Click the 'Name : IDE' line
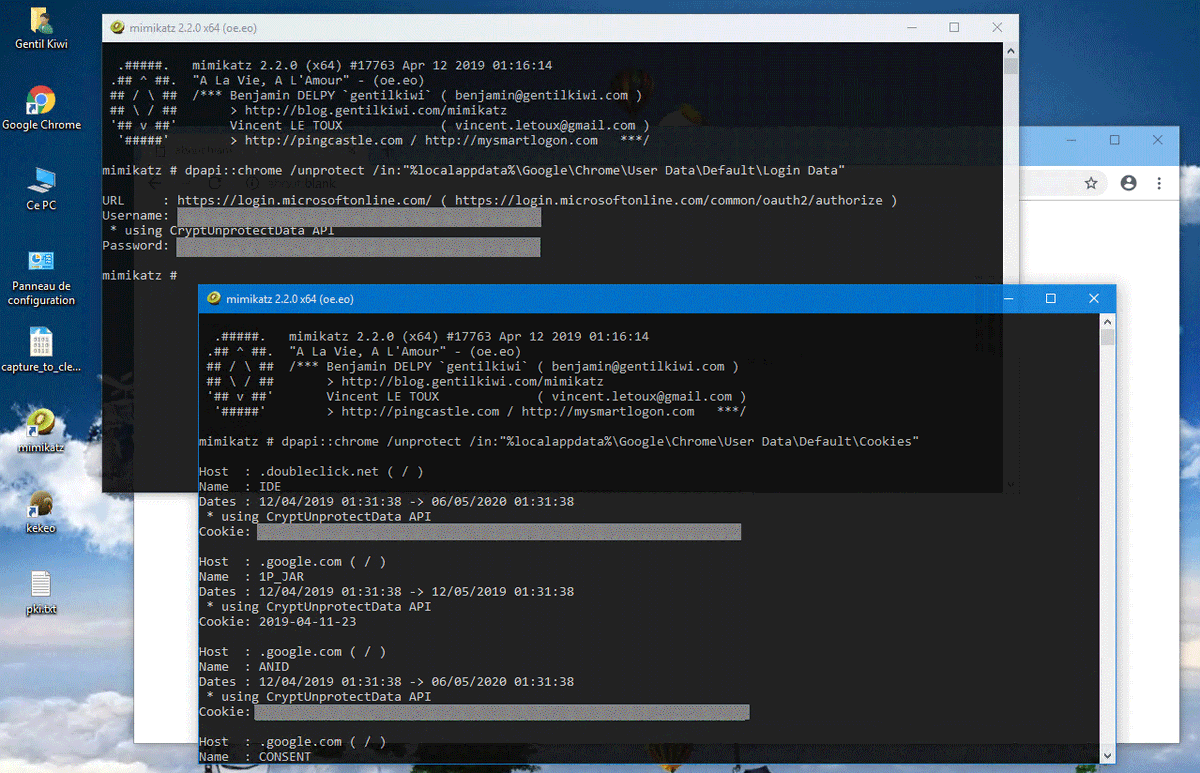 coord(240,486)
